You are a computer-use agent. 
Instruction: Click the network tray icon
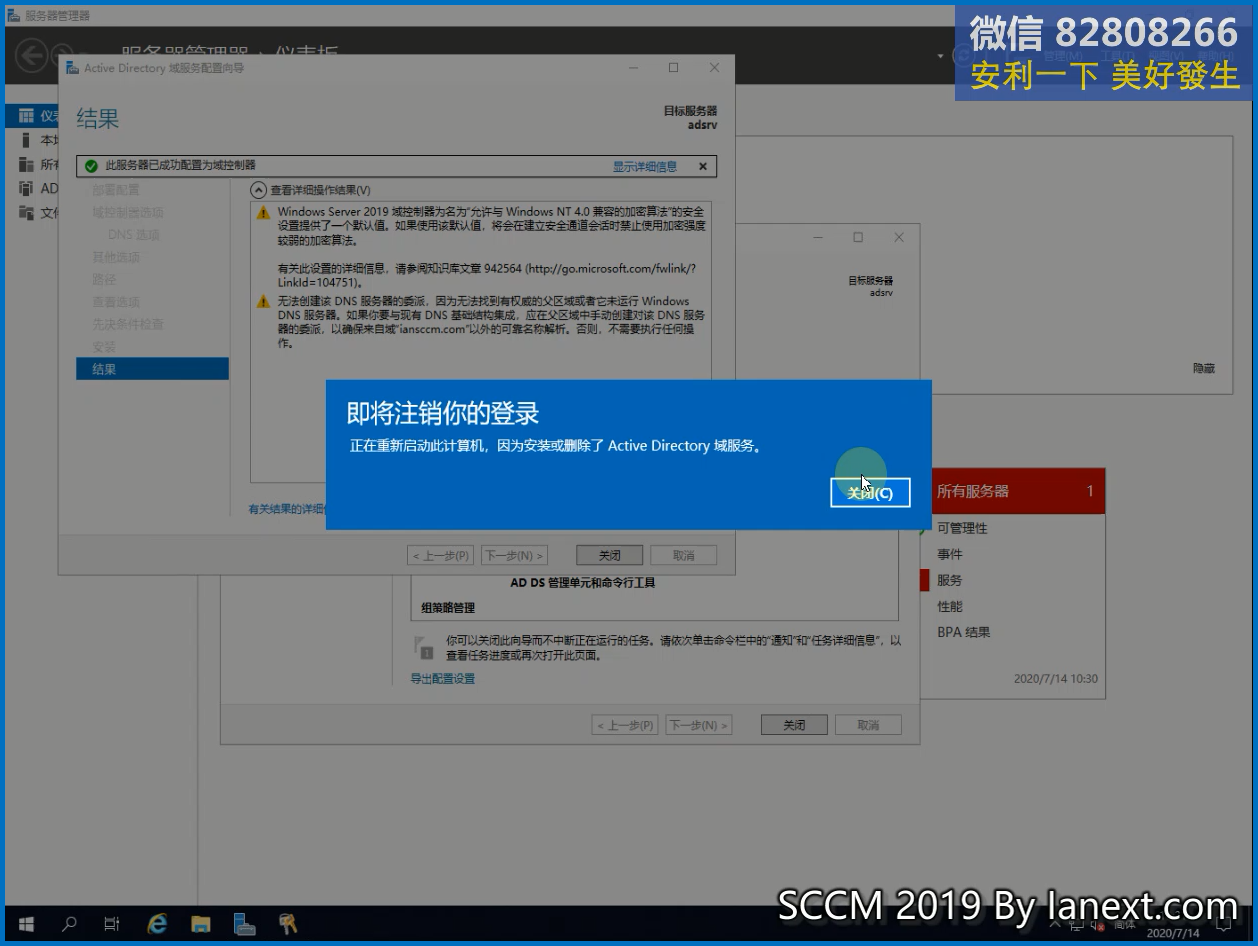[x=1075, y=927]
